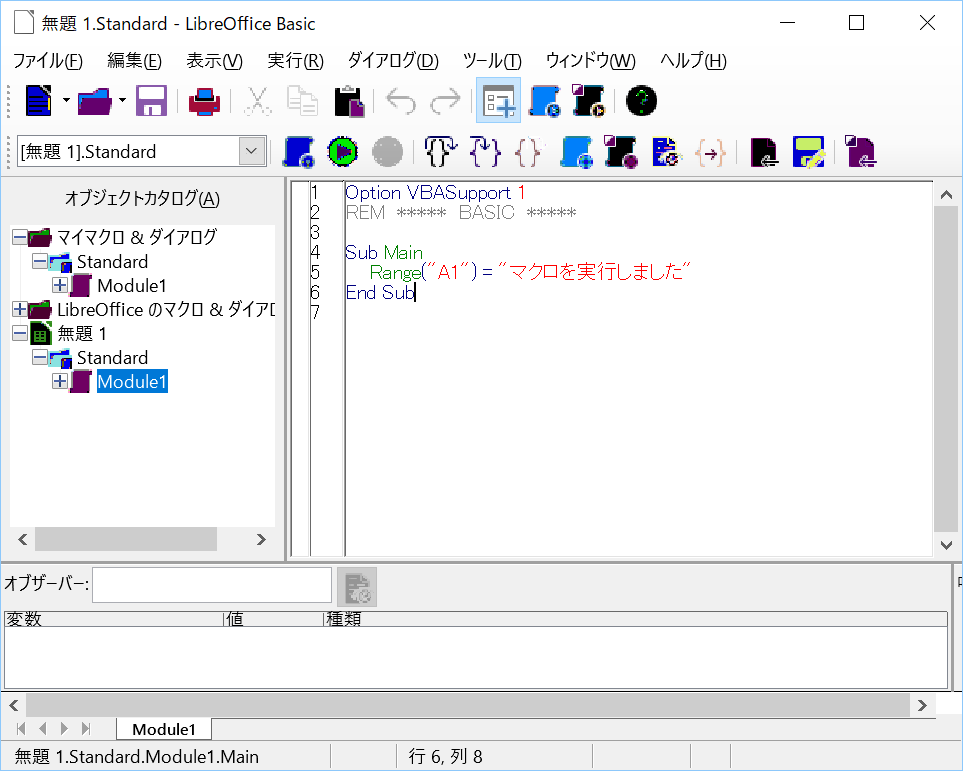This screenshot has width=963, height=771.
Task: Collapse Standard under 無題 1
Action: tap(40, 357)
